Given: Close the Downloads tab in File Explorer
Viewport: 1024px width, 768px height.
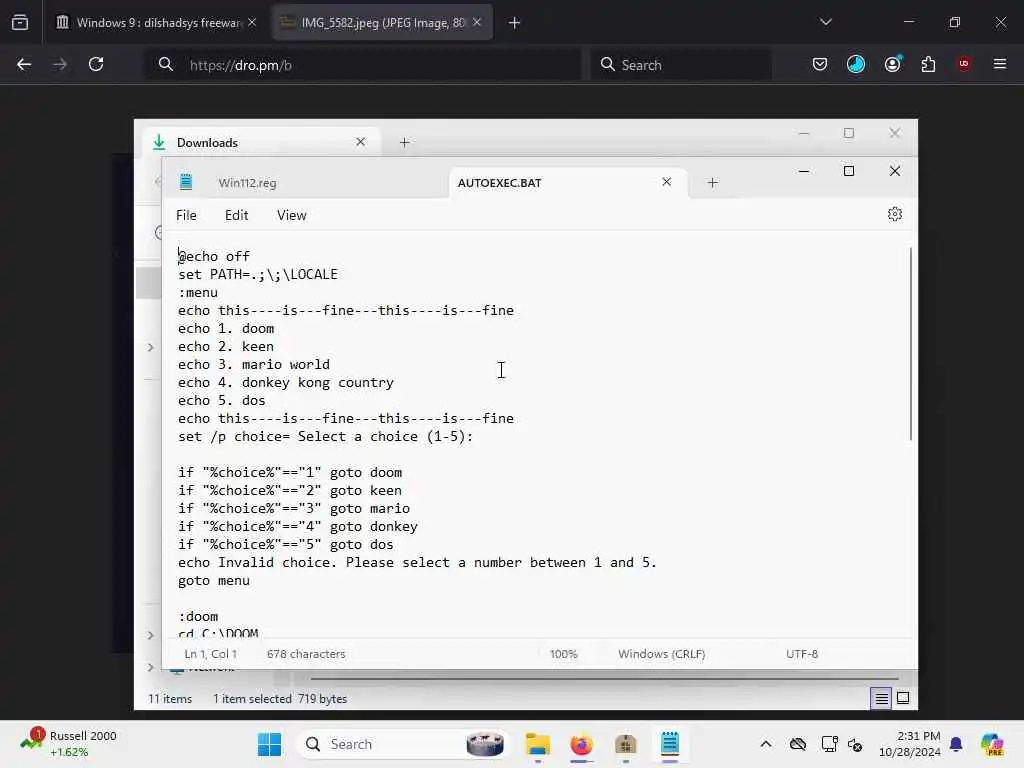Looking at the screenshot, I should tap(360, 142).
